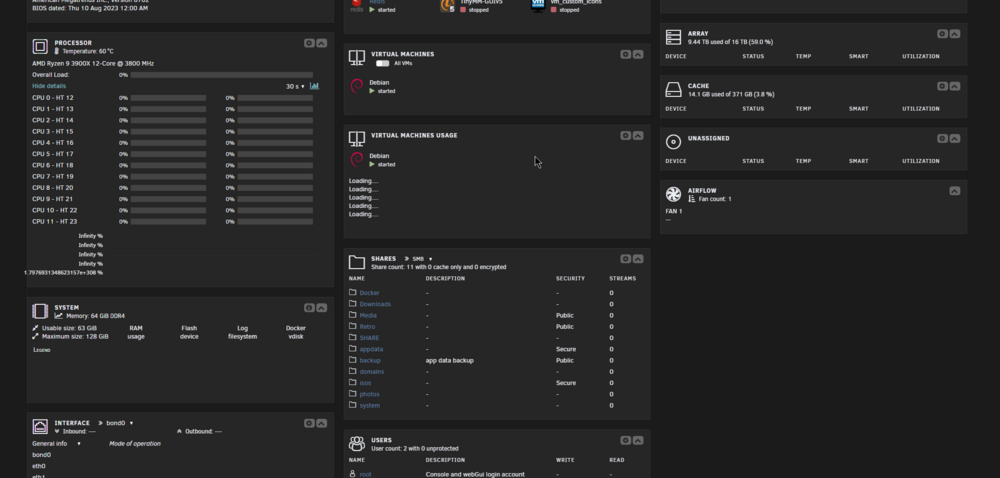Open the root user link
This screenshot has width=1000, height=478.
point(365,474)
